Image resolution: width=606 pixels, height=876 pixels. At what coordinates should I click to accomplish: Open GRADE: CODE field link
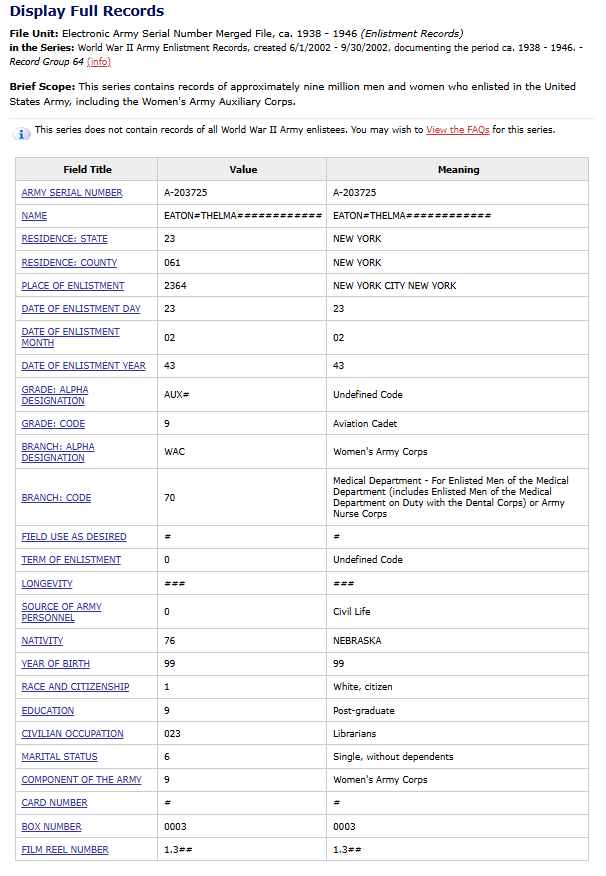coord(54,424)
